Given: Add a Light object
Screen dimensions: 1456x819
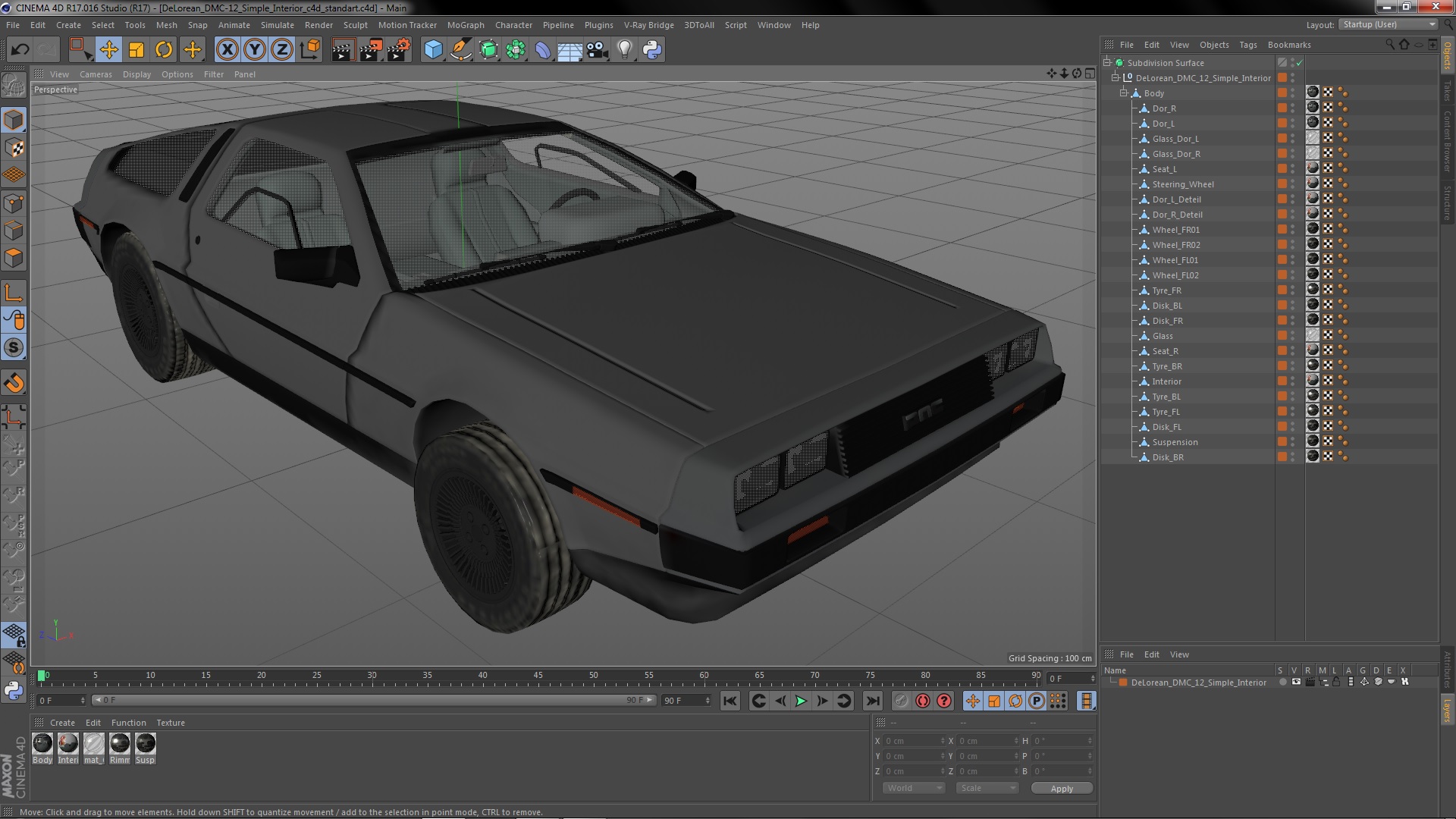Looking at the screenshot, I should pos(624,50).
